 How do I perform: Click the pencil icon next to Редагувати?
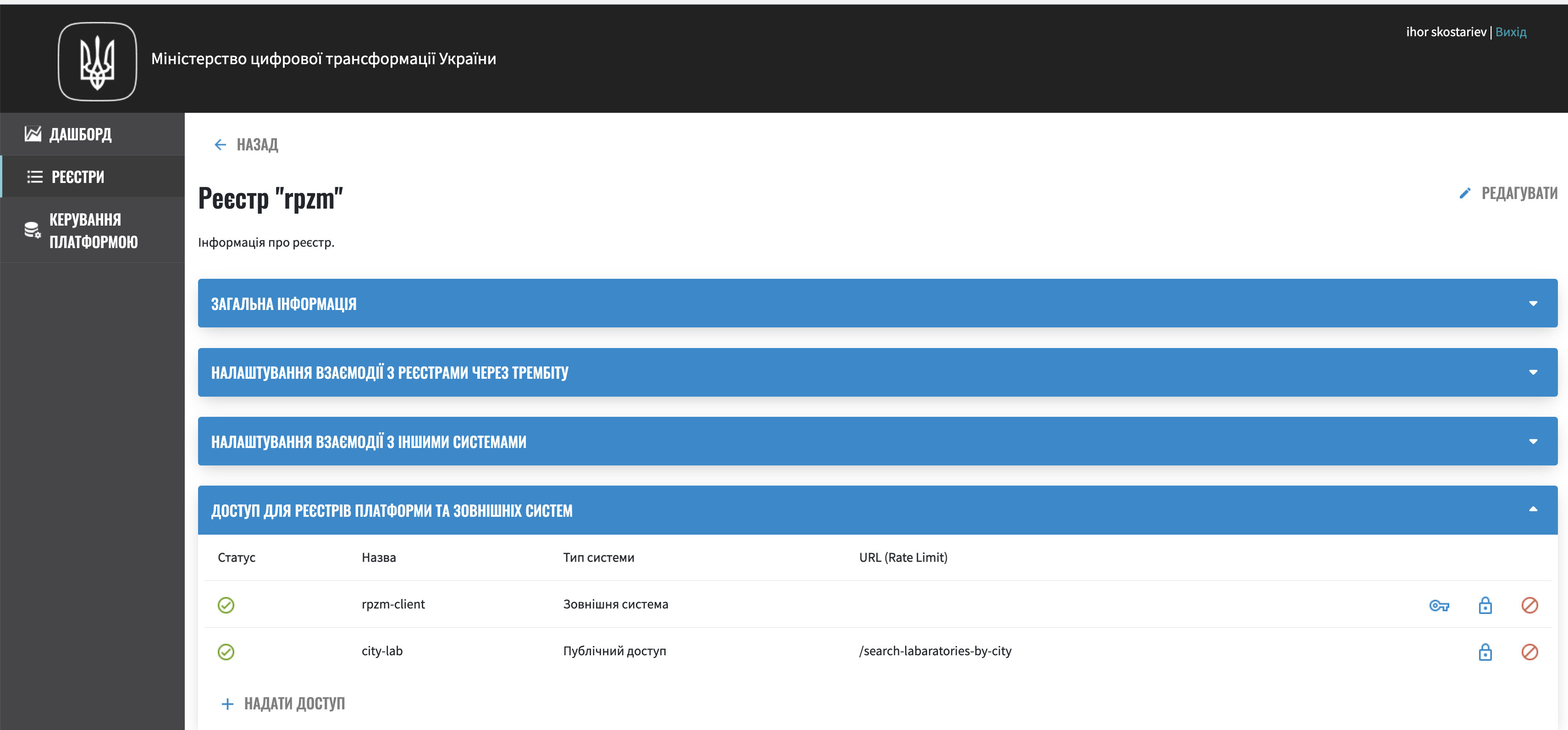(x=1464, y=193)
